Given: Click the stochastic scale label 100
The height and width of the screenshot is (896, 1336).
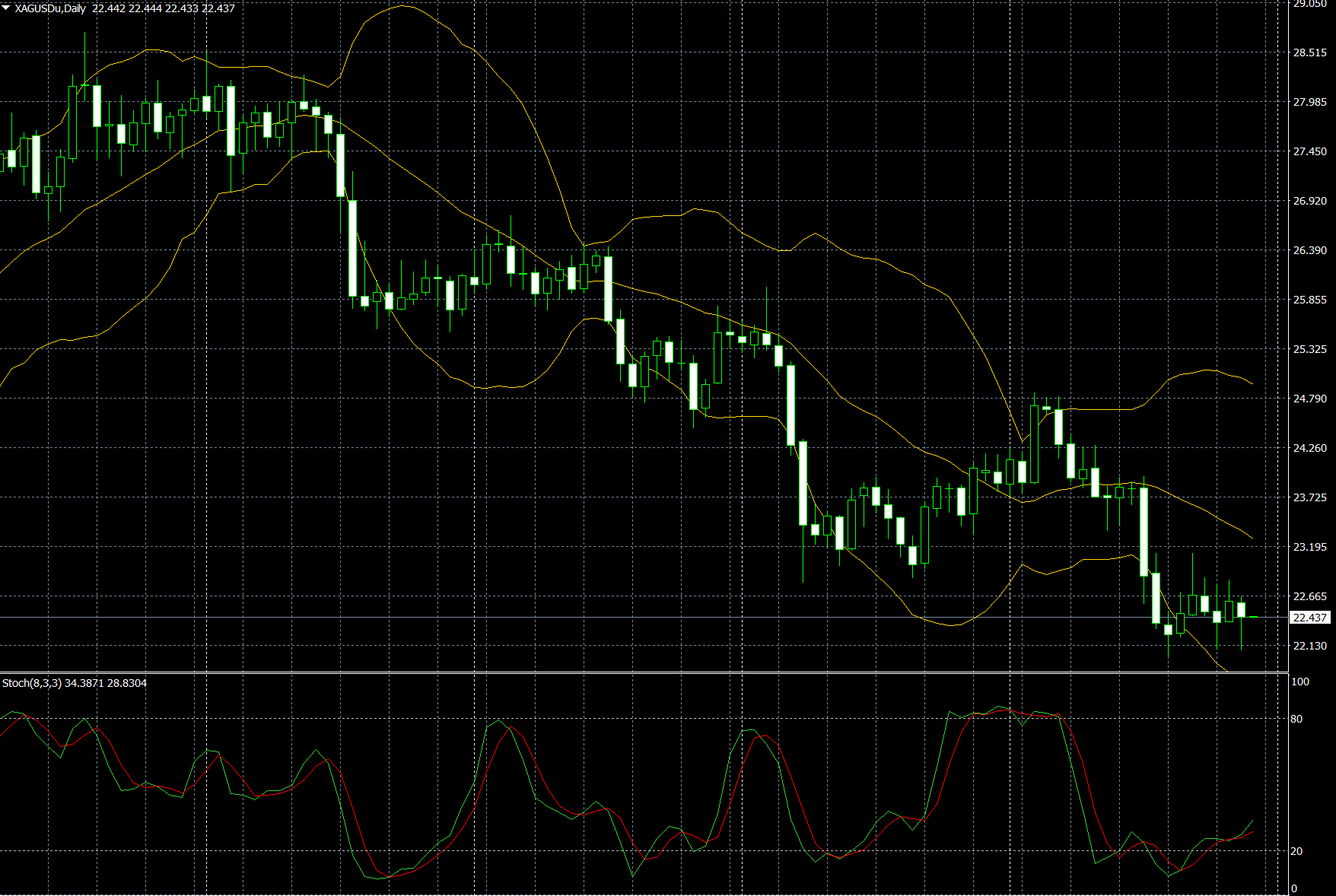Looking at the screenshot, I should 1300,682.
